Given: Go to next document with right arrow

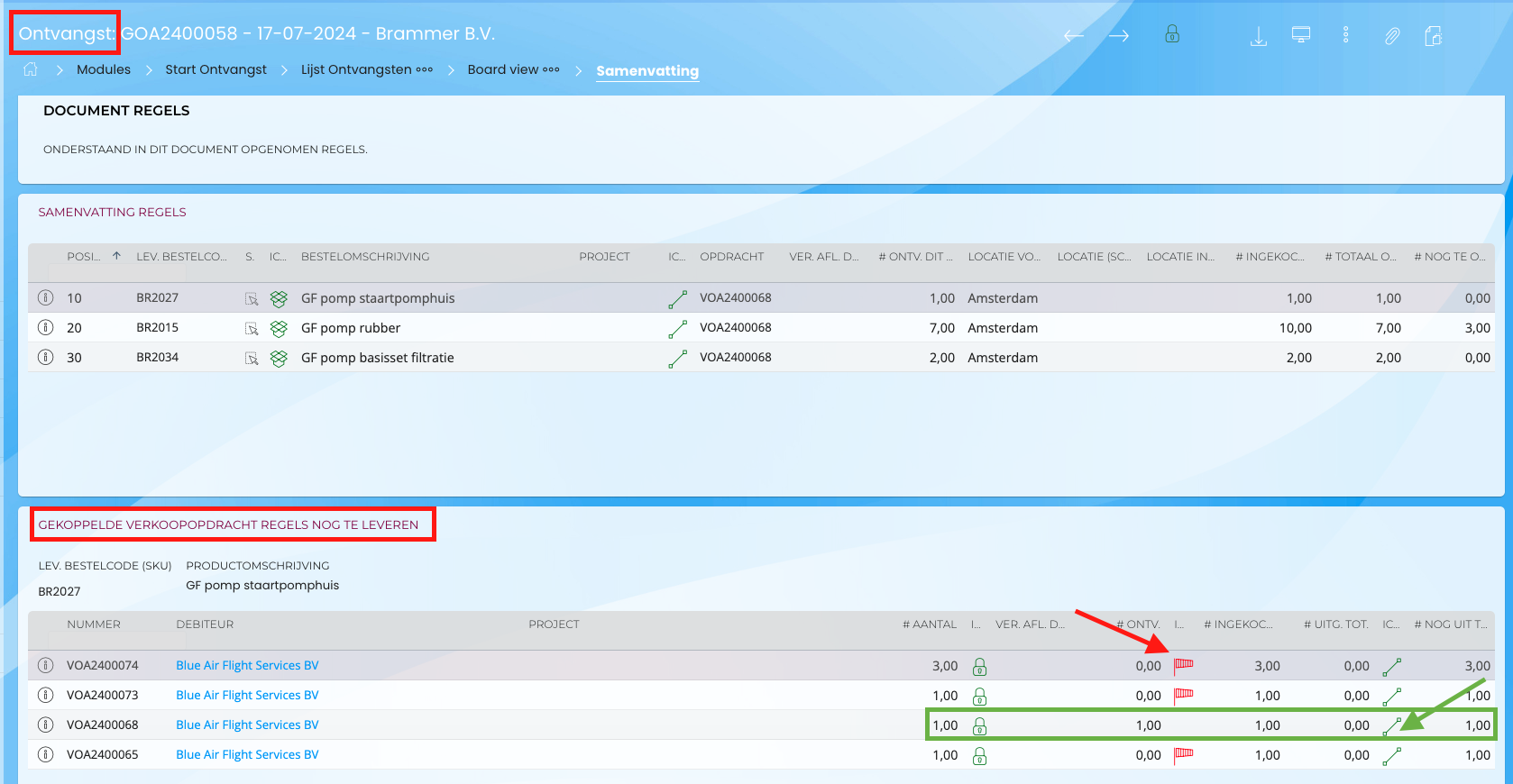Looking at the screenshot, I should pyautogui.click(x=1119, y=36).
